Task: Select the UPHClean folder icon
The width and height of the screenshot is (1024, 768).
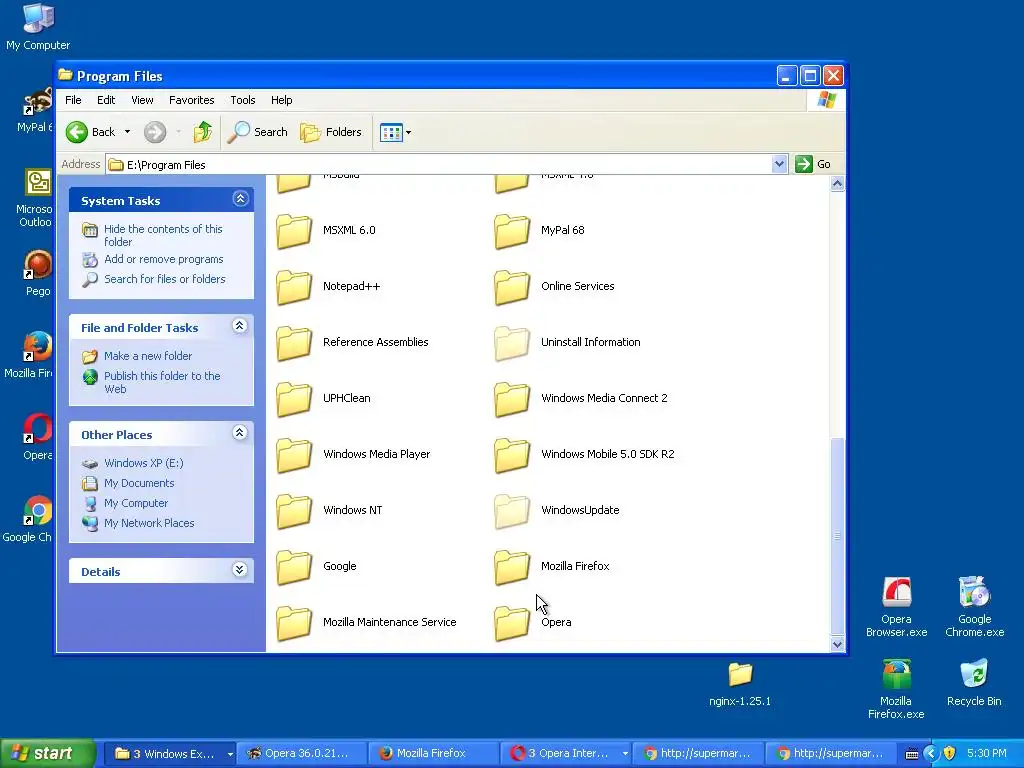Action: click(294, 399)
